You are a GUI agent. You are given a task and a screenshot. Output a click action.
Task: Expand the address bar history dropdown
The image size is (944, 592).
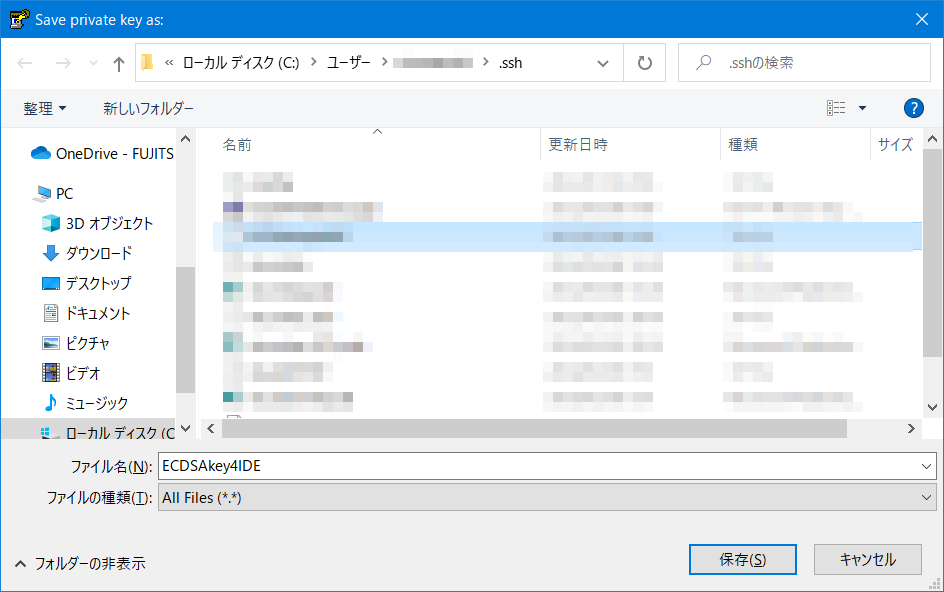[x=603, y=63]
